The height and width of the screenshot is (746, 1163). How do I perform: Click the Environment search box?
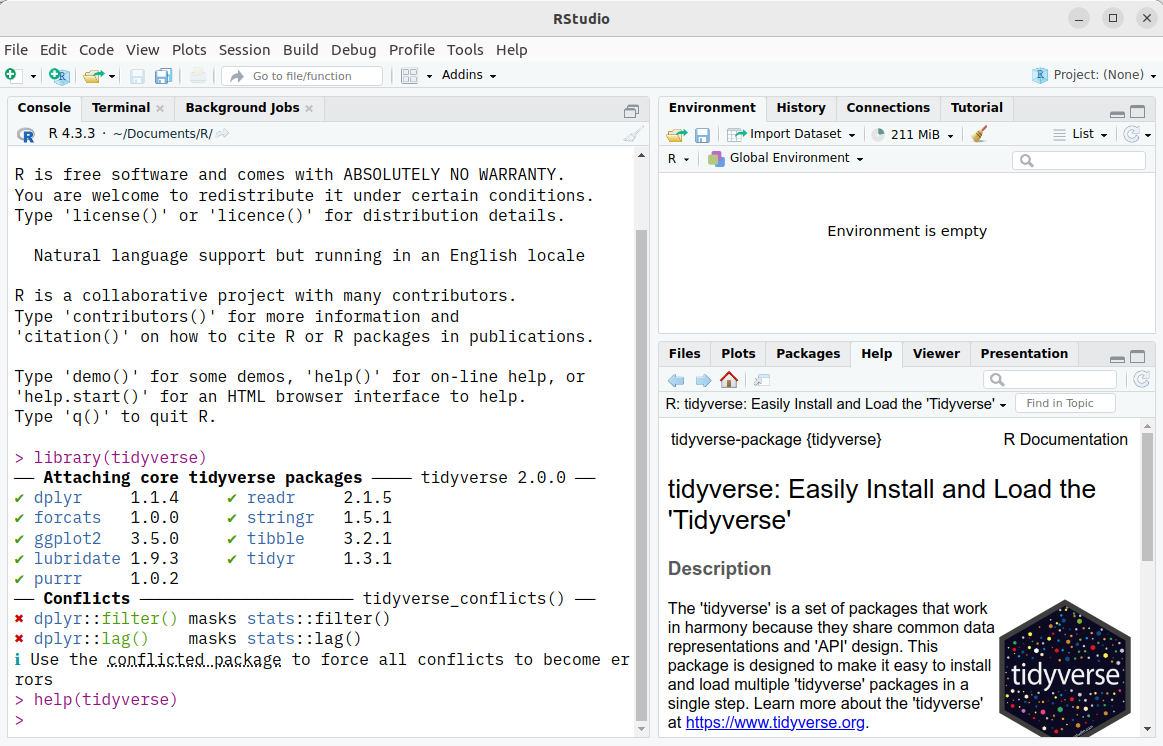(1079, 160)
